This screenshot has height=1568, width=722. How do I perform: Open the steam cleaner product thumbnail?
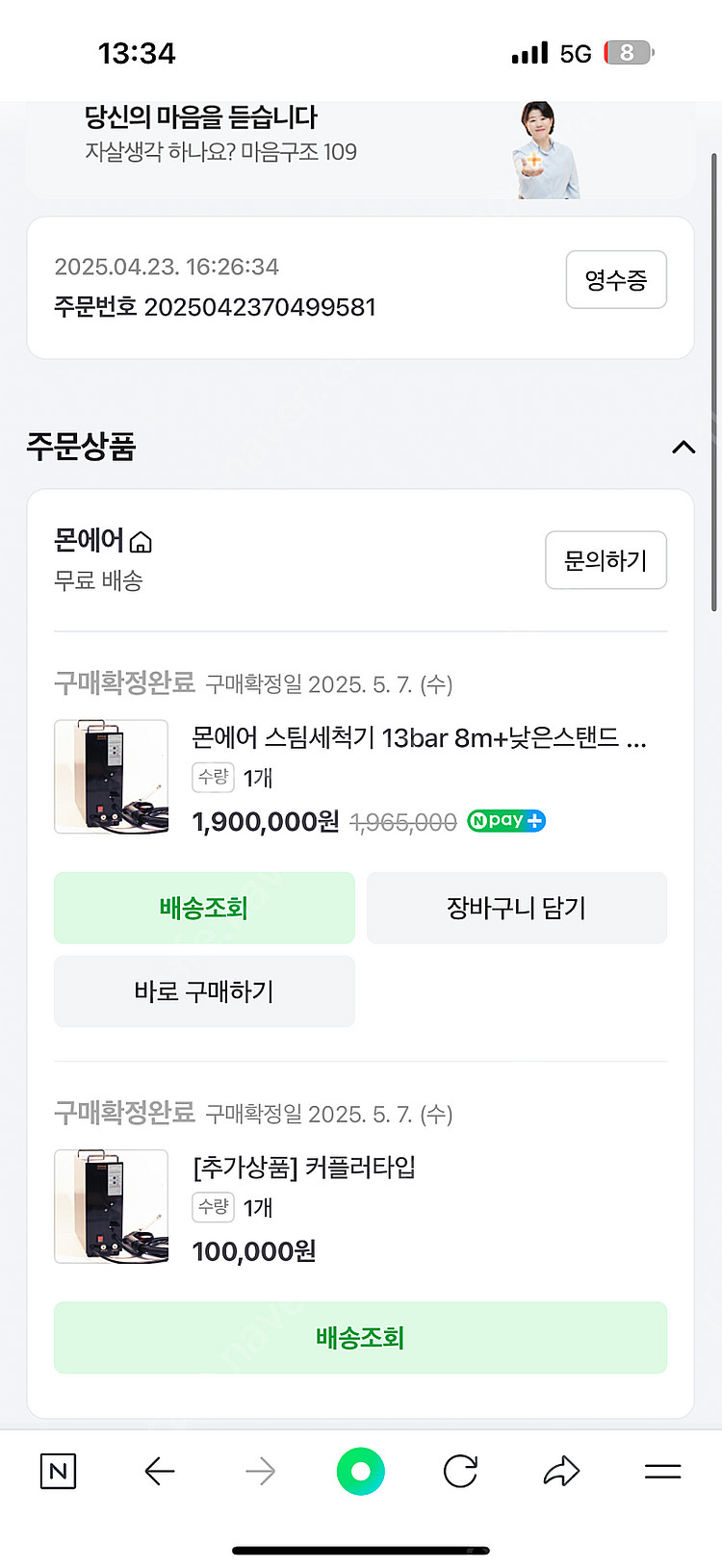(112, 776)
